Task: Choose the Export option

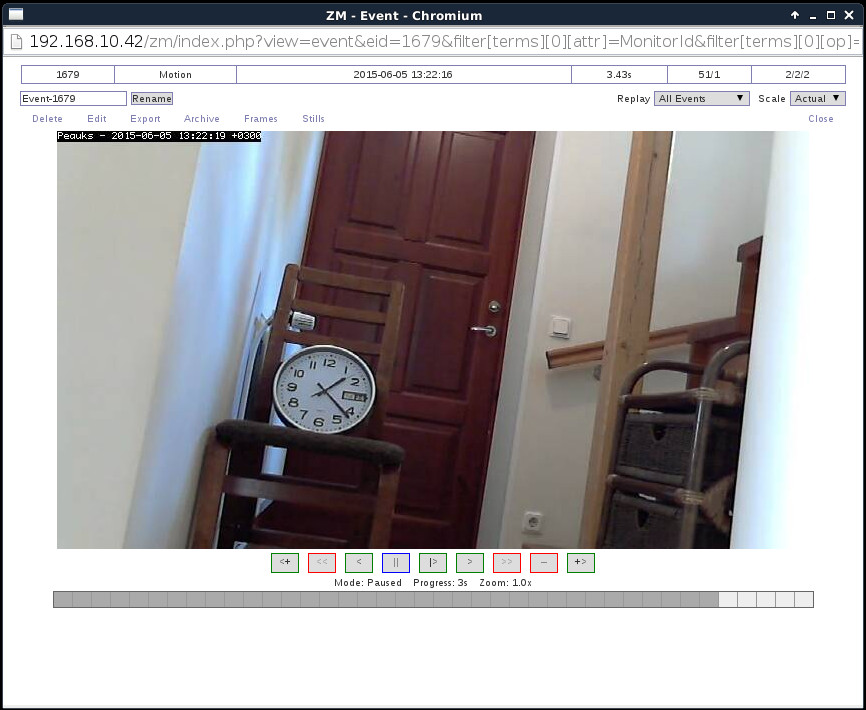Action: pos(145,119)
